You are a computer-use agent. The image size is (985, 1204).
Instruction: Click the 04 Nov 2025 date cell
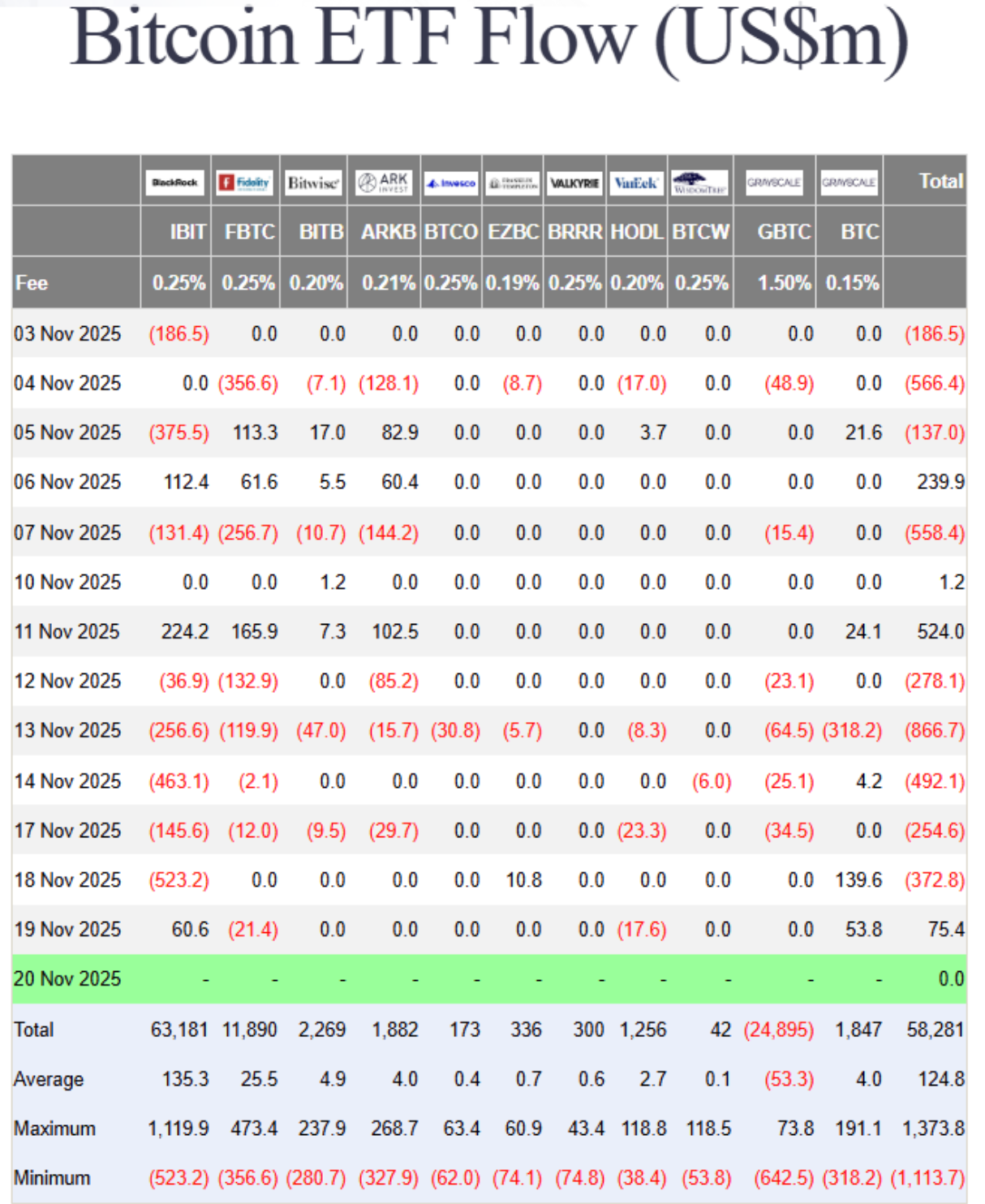point(67,383)
